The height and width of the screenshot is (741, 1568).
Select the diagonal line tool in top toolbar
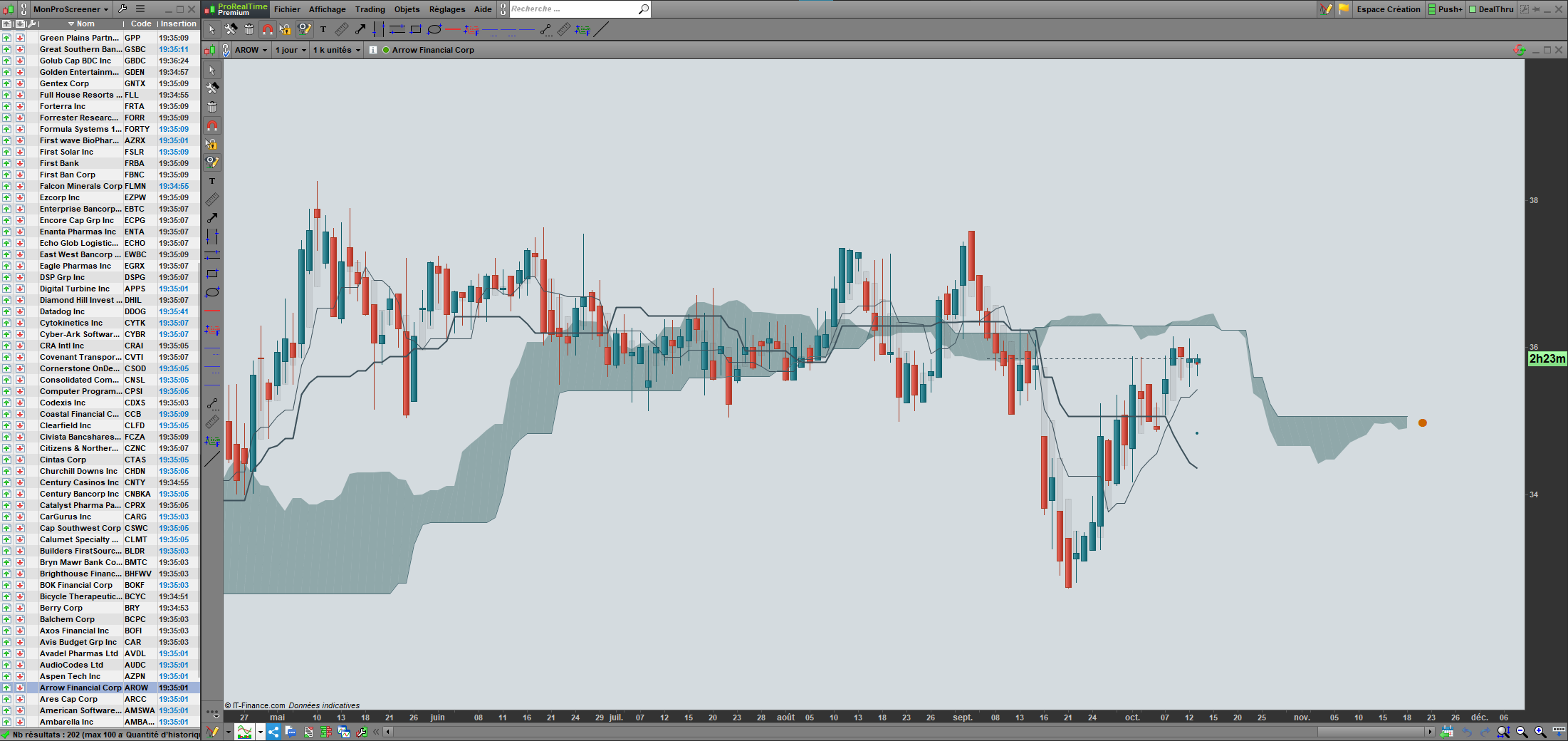pos(601,30)
